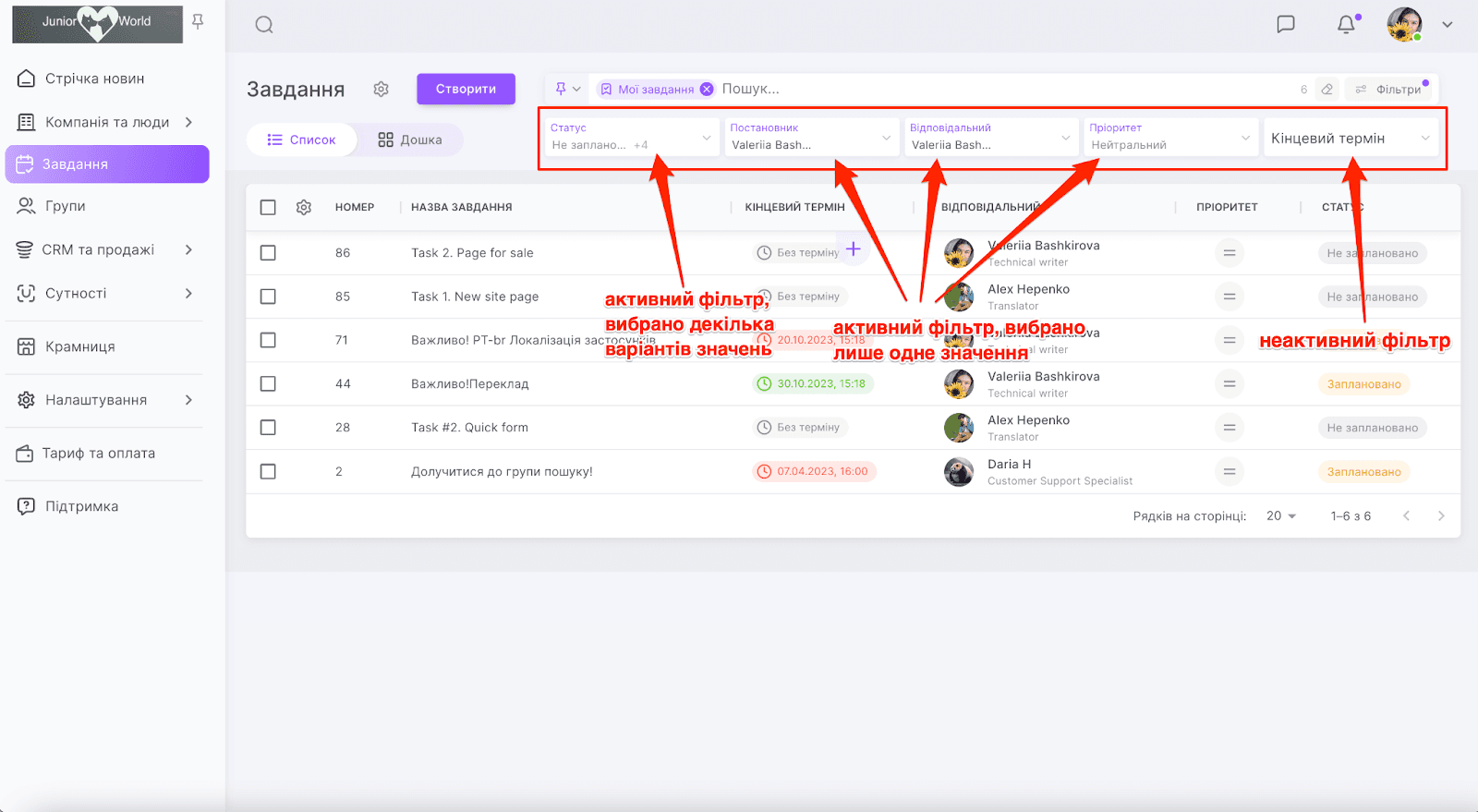Toggle the select-all tasks checkbox
Image resolution: width=1478 pixels, height=812 pixels.
coord(268,207)
